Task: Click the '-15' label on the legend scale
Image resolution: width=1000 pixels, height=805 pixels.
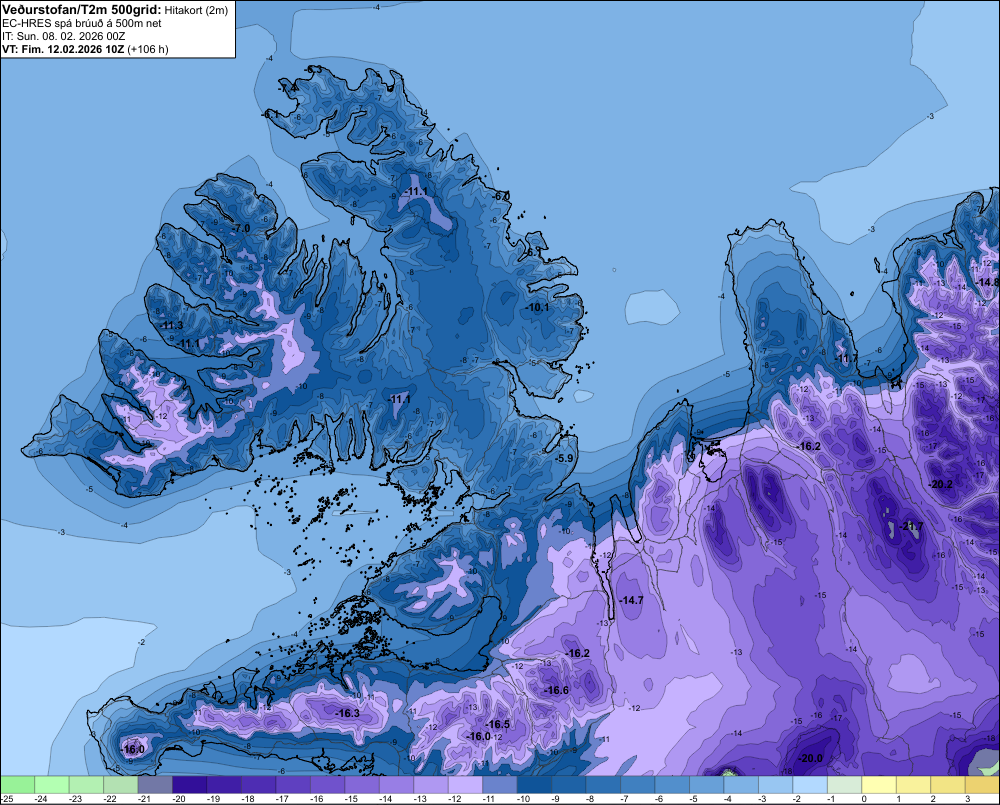Action: (x=351, y=799)
